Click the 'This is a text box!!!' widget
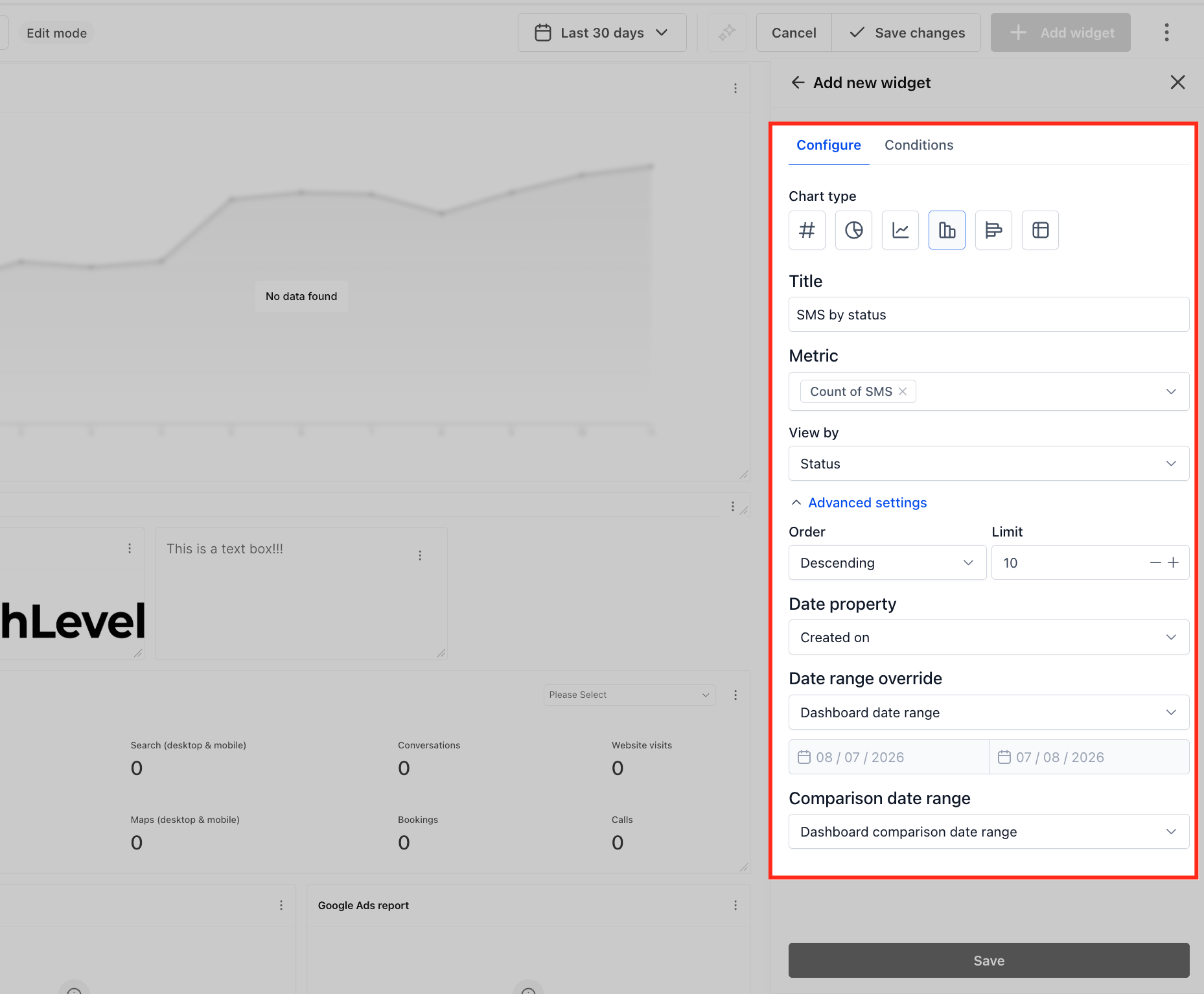Image resolution: width=1204 pixels, height=994 pixels. pos(301,594)
